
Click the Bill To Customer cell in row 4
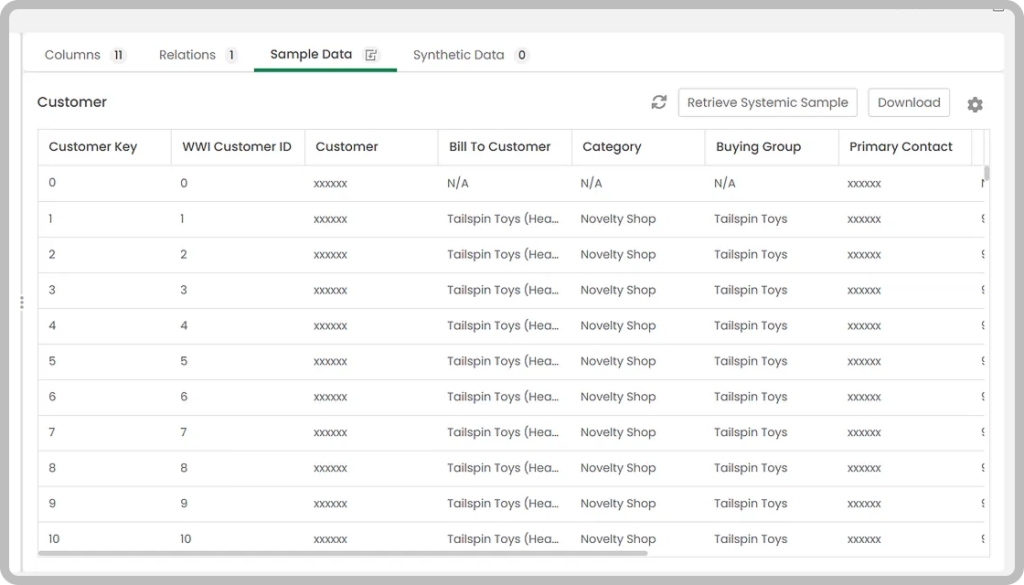(x=503, y=326)
